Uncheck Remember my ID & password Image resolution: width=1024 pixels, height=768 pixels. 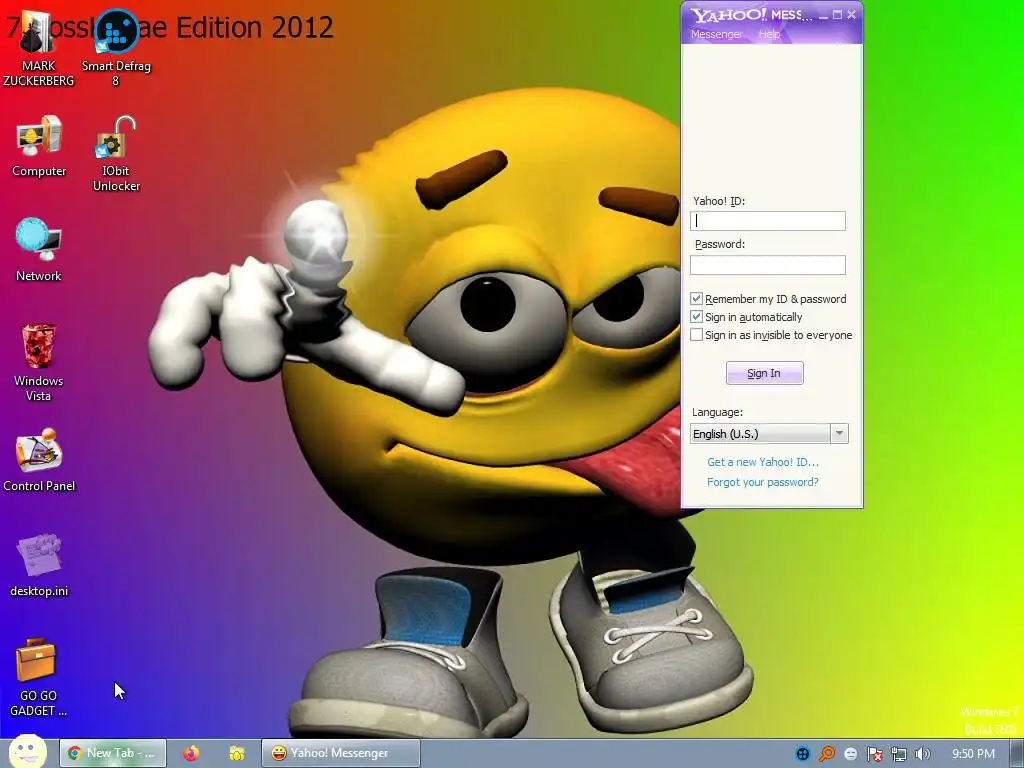[696, 299]
